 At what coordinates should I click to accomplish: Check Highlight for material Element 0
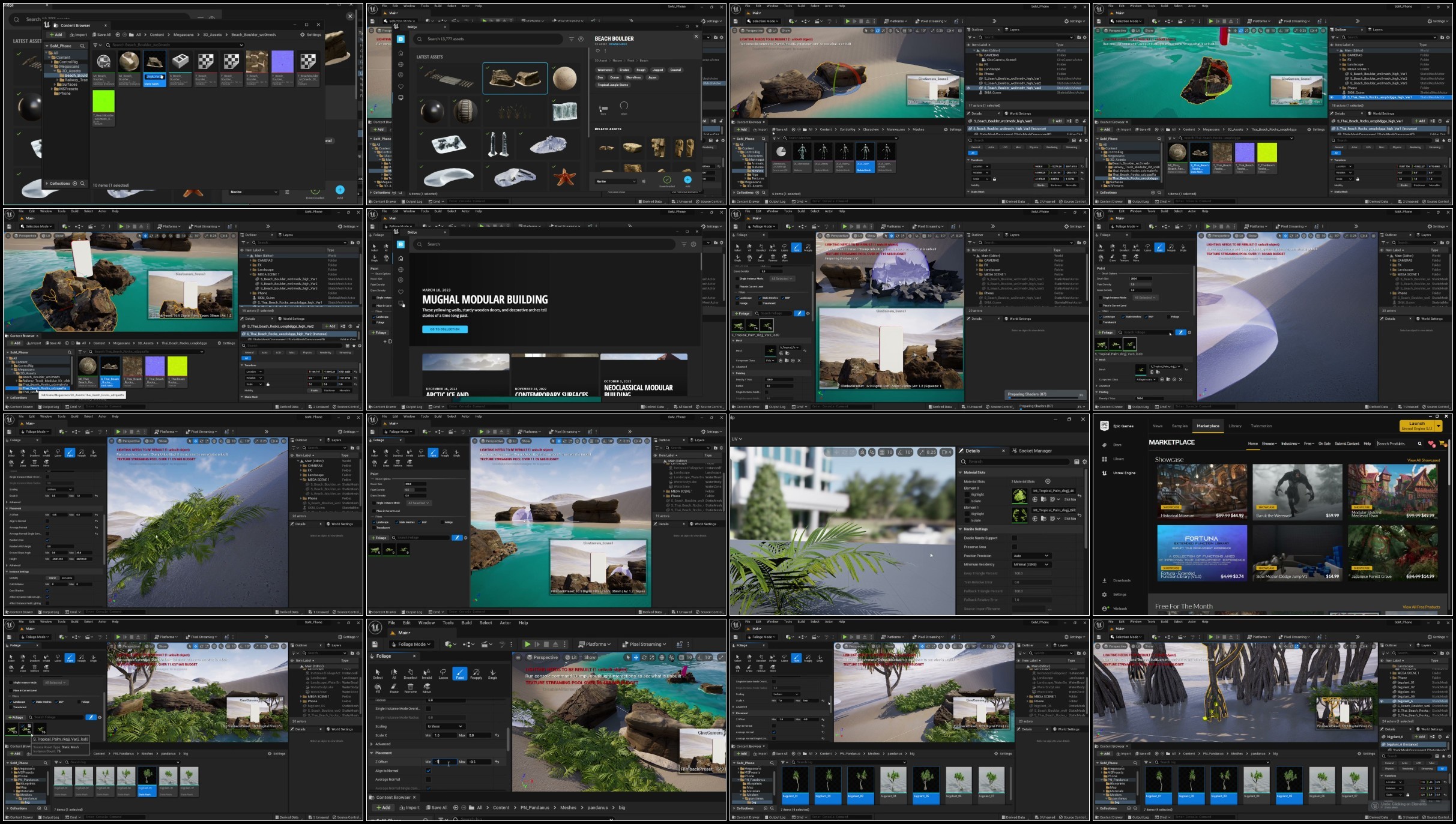click(x=967, y=495)
